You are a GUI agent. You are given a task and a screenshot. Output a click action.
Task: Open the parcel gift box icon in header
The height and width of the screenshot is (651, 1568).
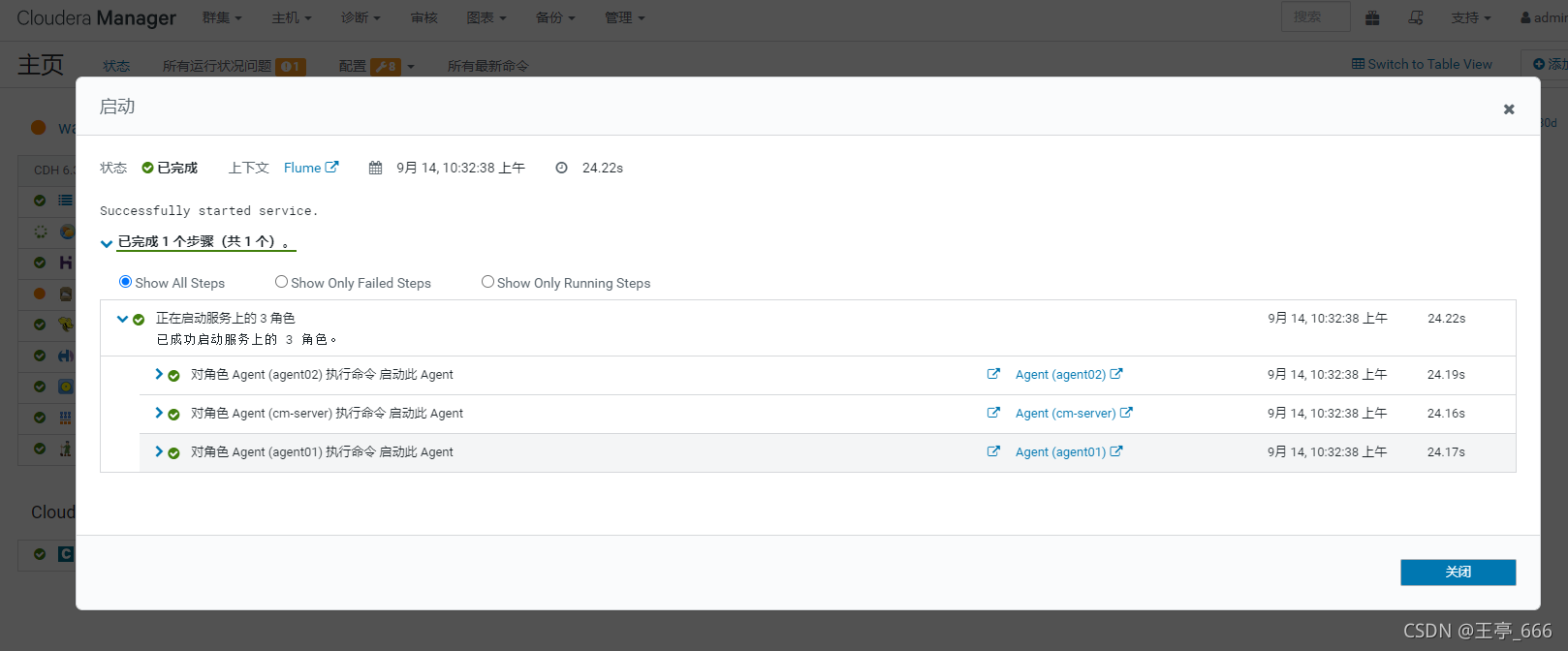pyautogui.click(x=1372, y=17)
